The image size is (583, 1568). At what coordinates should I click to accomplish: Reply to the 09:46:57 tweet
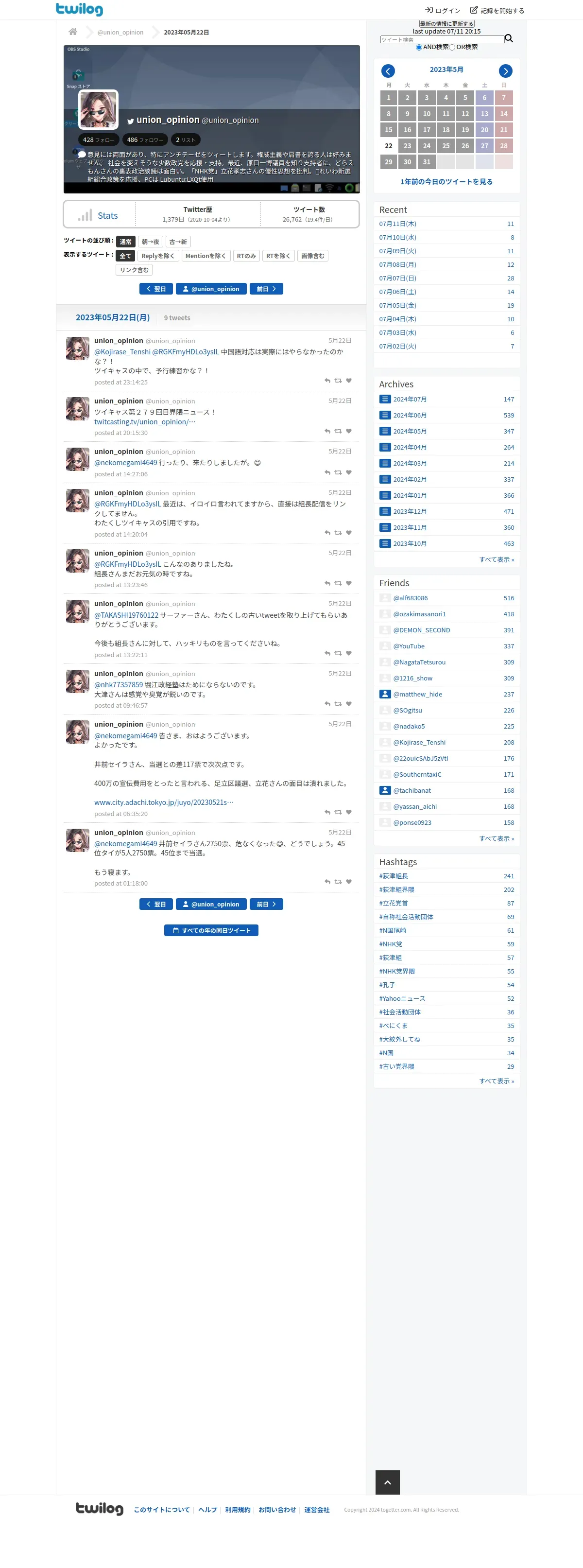[327, 704]
